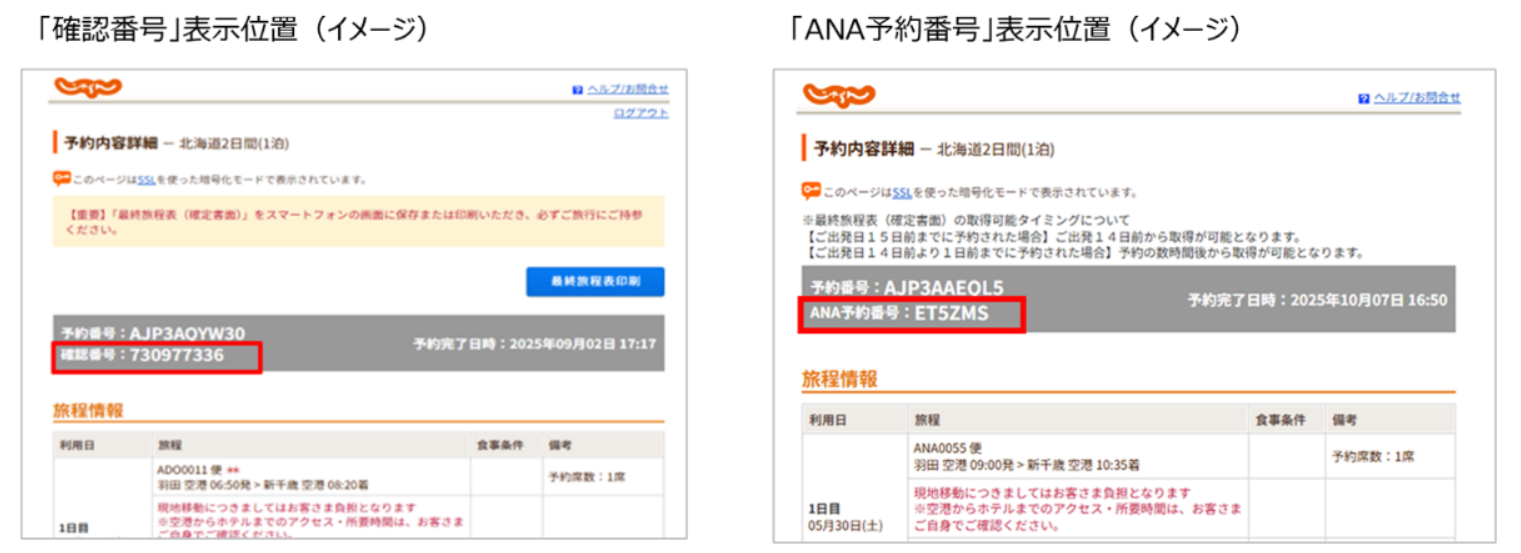Select the 確認番号 730977336 text
This screenshot has width=1521, height=553.
click(143, 355)
